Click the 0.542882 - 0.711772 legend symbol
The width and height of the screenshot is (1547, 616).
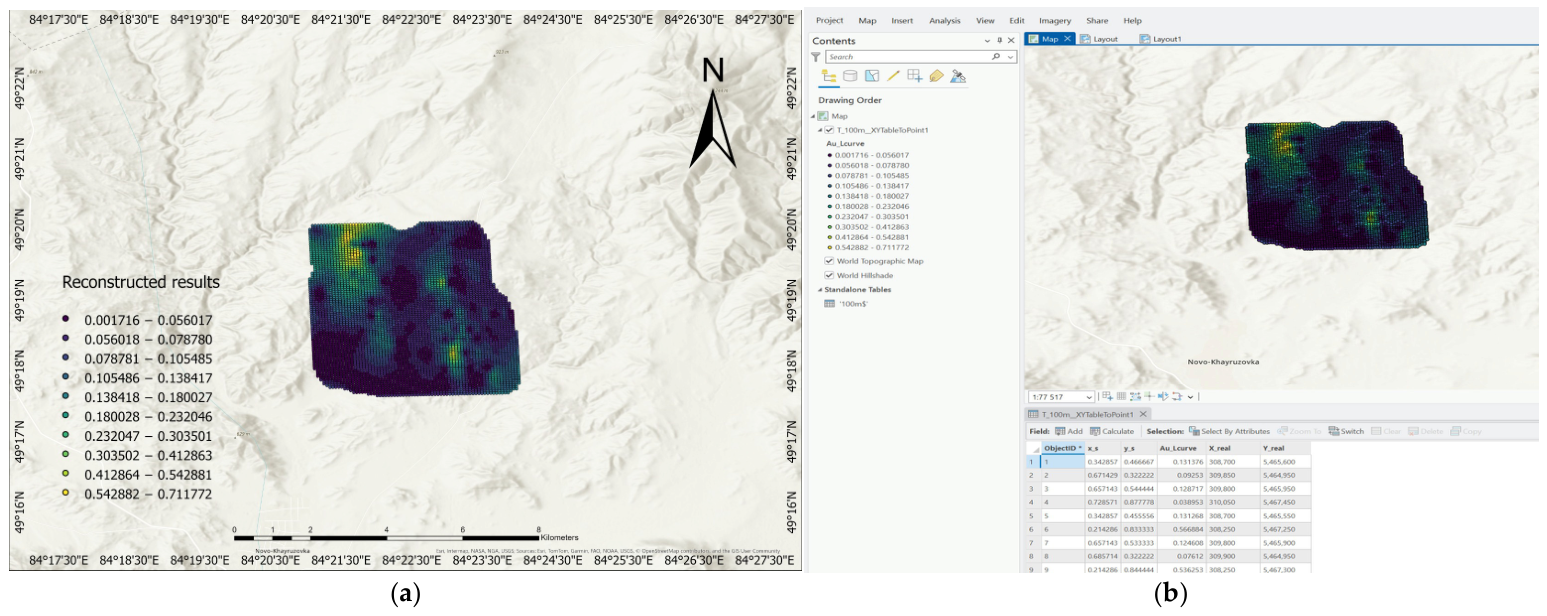(830, 246)
